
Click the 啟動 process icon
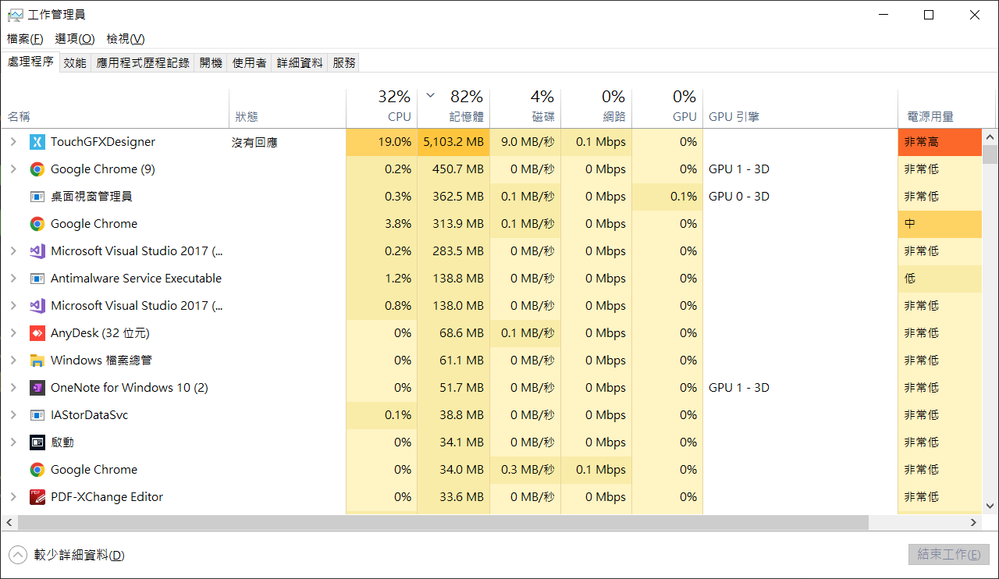pos(37,443)
